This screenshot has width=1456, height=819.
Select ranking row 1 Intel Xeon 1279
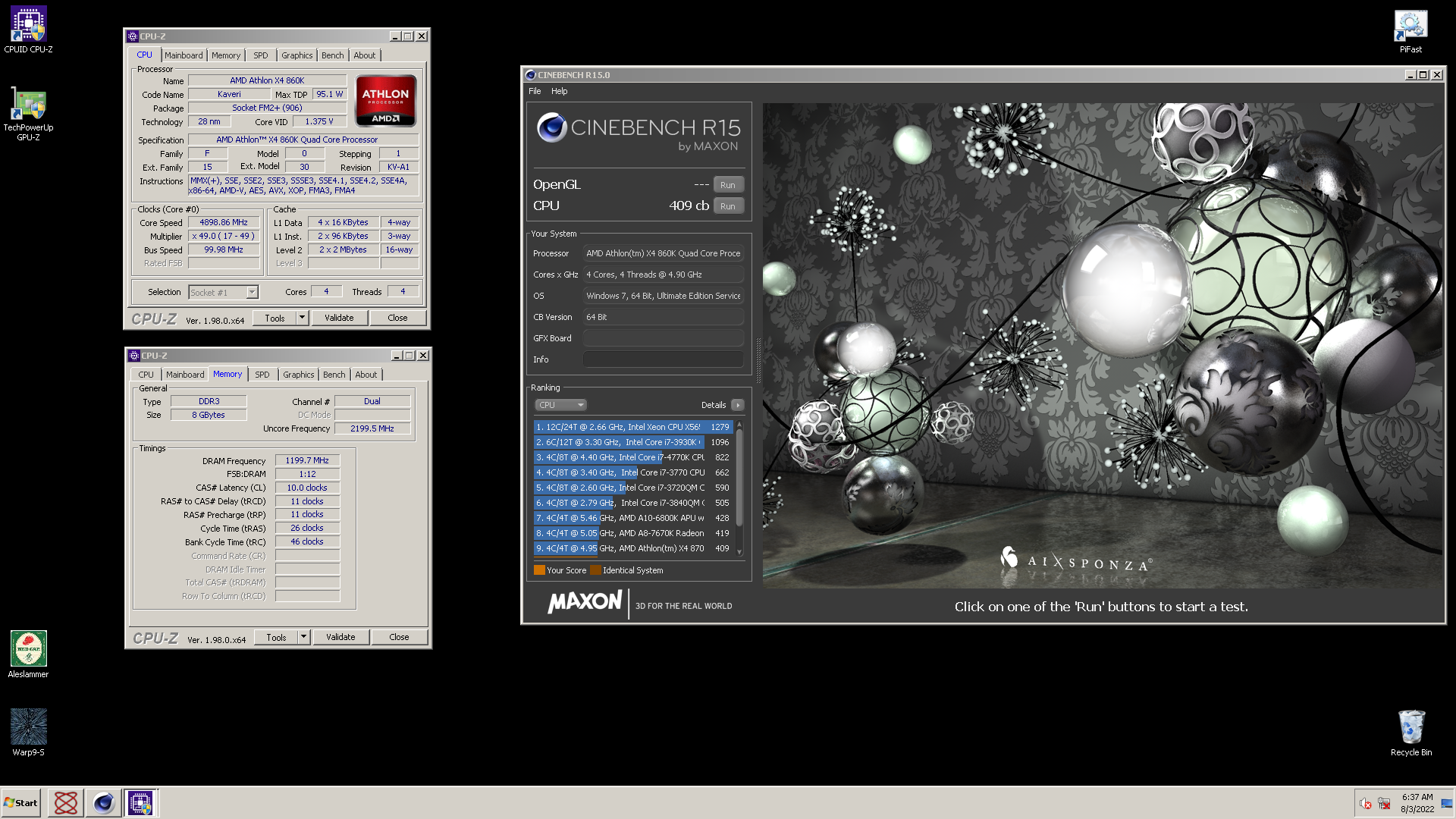[633, 427]
